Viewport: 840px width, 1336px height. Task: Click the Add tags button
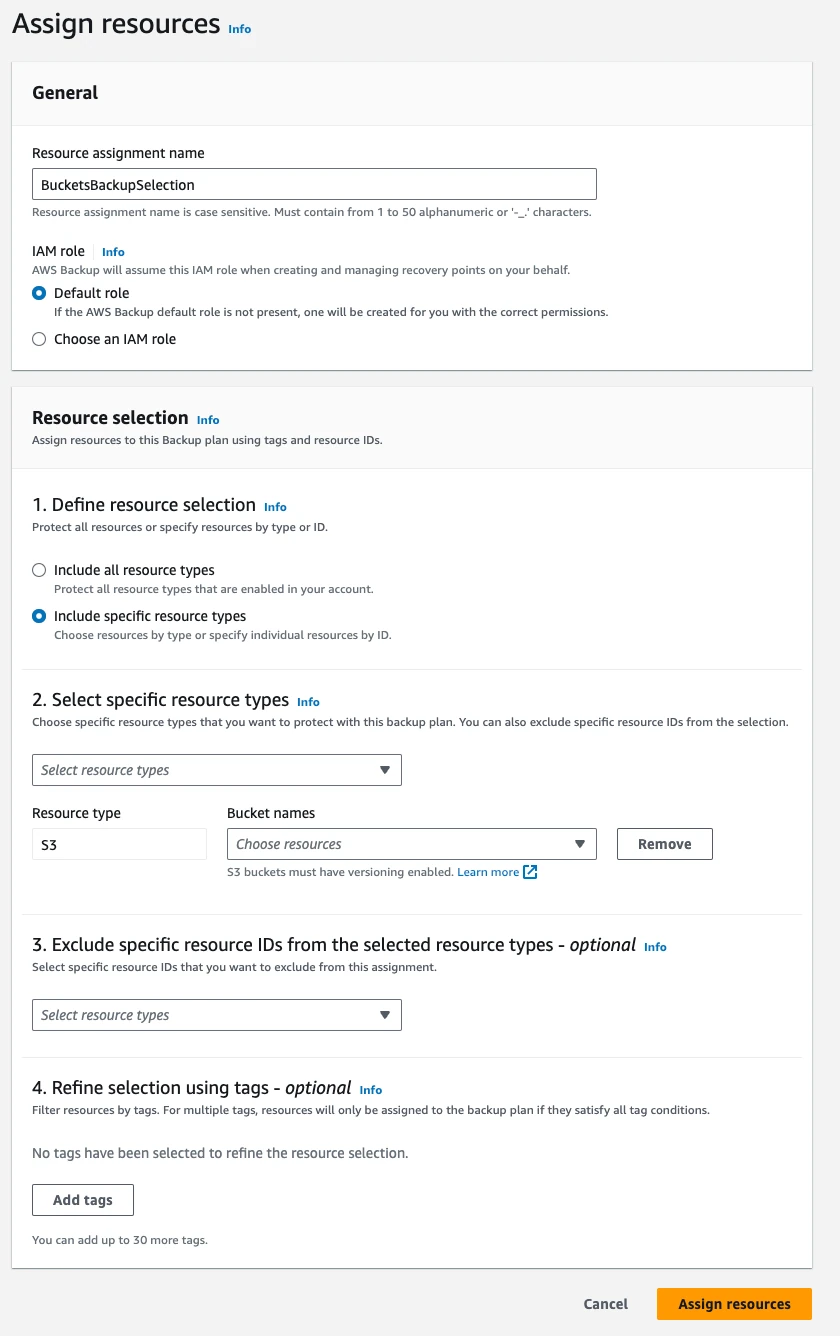83,1200
